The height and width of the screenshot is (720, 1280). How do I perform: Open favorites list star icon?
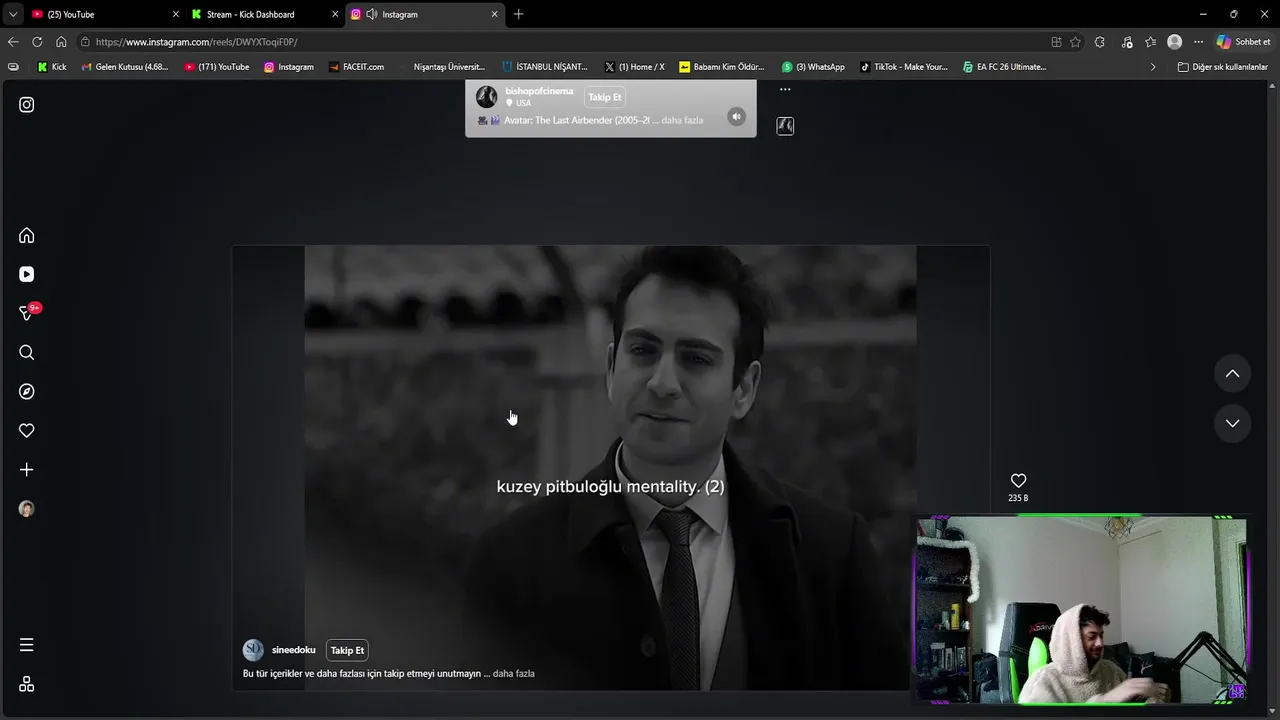pos(1150,42)
